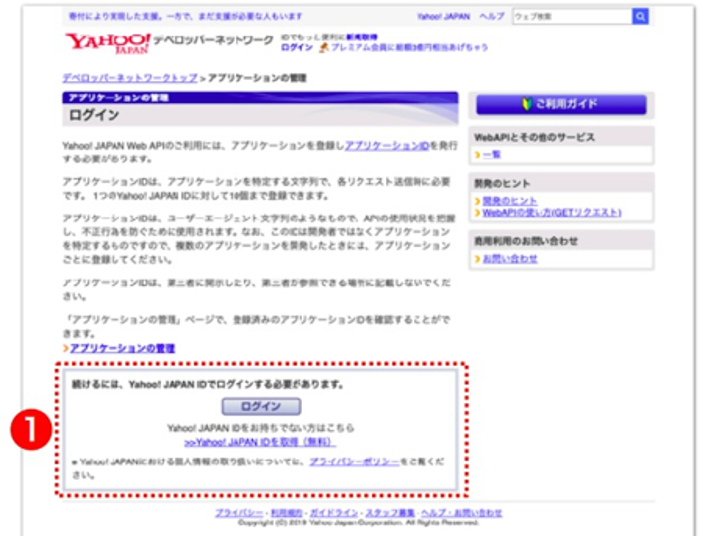Open the footer プライバシー link
The image size is (706, 537).
[239, 513]
